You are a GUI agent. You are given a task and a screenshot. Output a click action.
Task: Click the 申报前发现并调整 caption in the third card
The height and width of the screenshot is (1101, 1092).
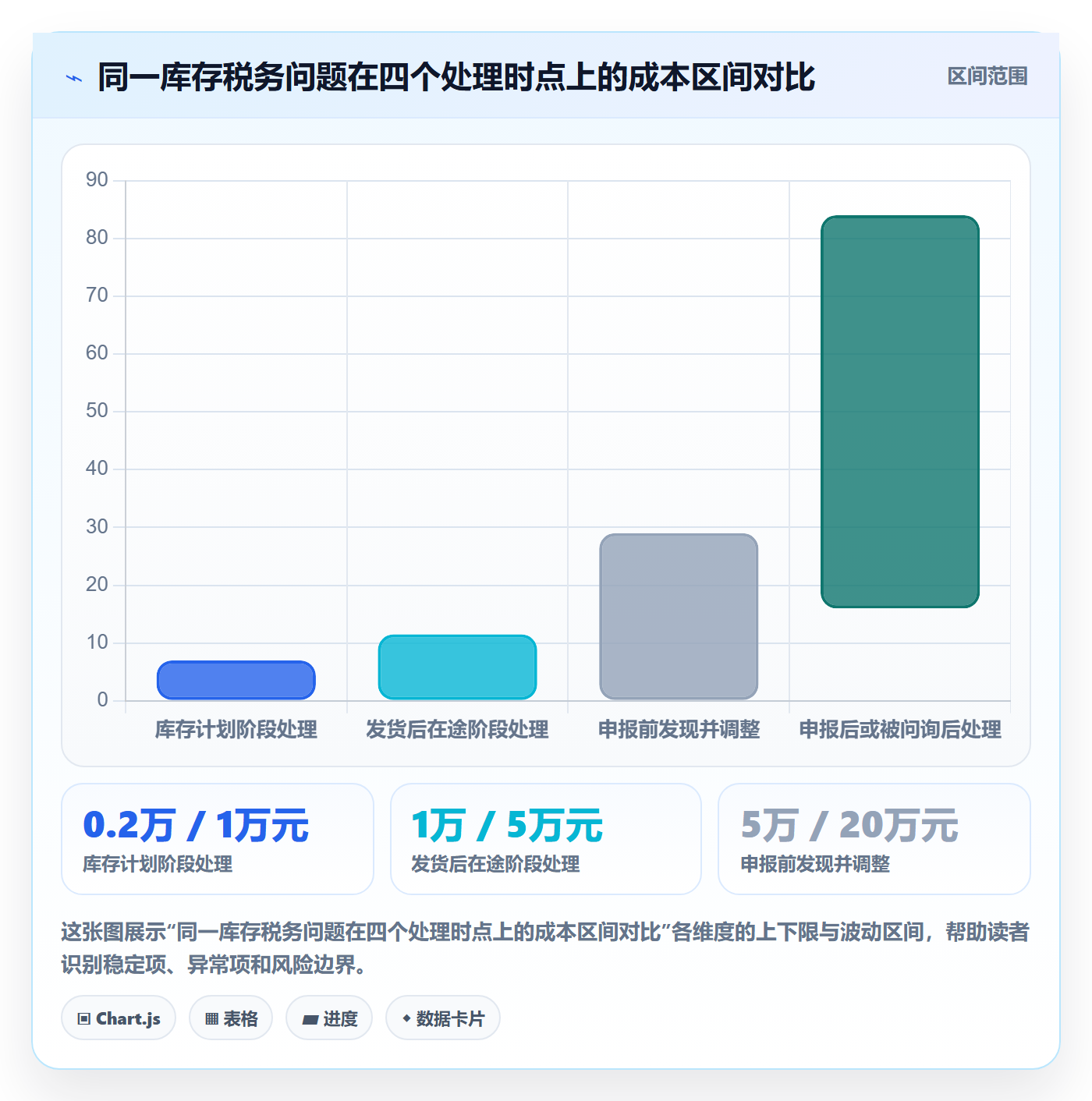(815, 864)
